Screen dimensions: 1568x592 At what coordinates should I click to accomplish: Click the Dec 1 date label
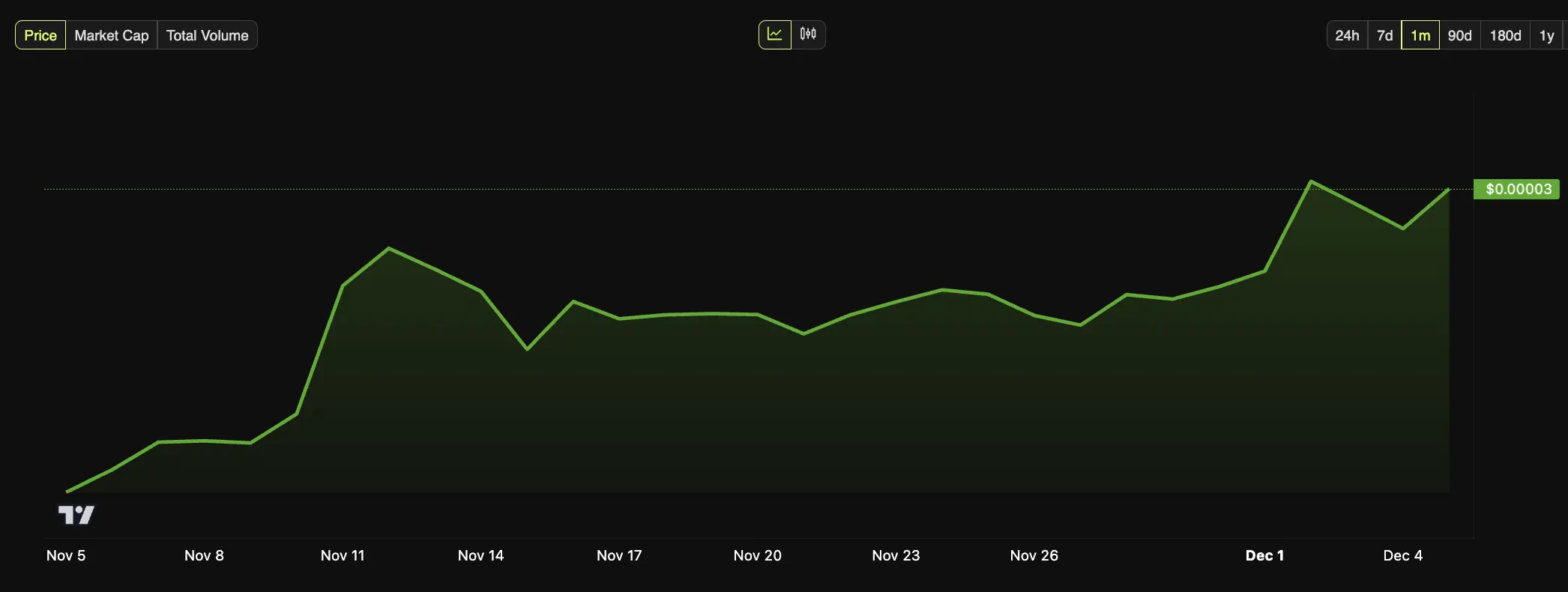[1264, 555]
